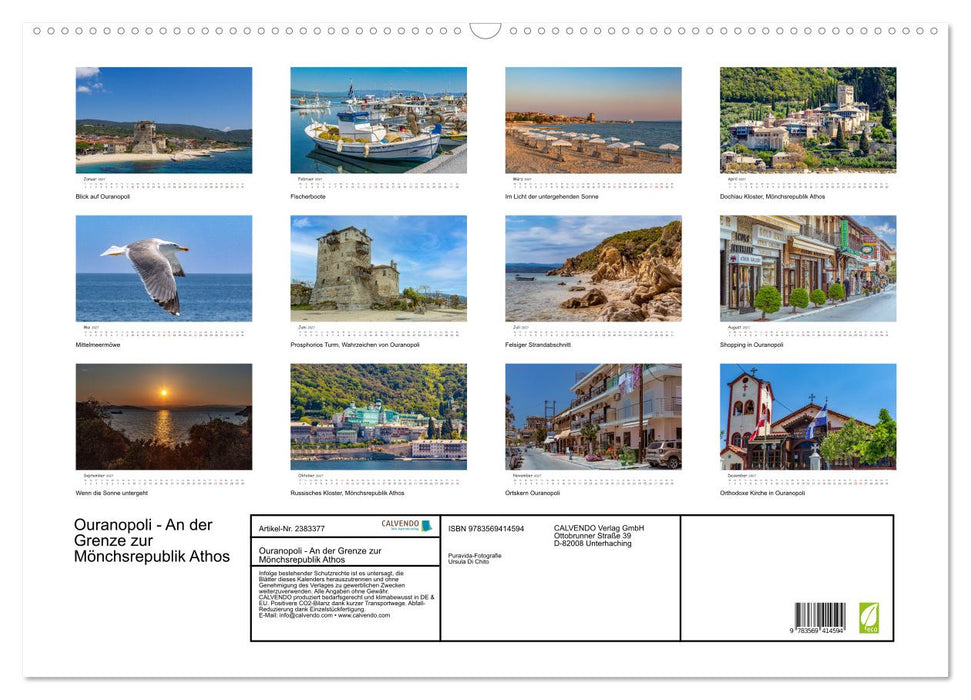Click the green eco leaf icon
Image resolution: width=971 pixels, height=700 pixels.
869,618
